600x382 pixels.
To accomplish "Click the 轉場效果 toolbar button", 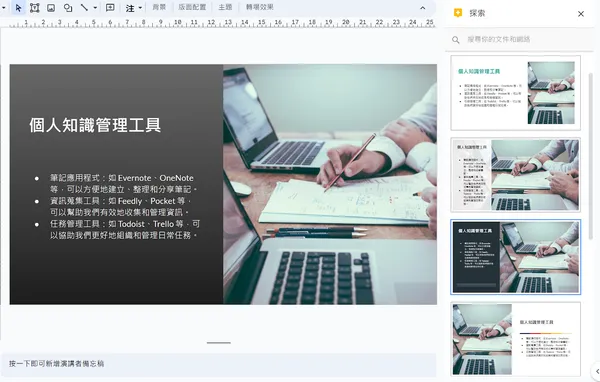I will [260, 7].
